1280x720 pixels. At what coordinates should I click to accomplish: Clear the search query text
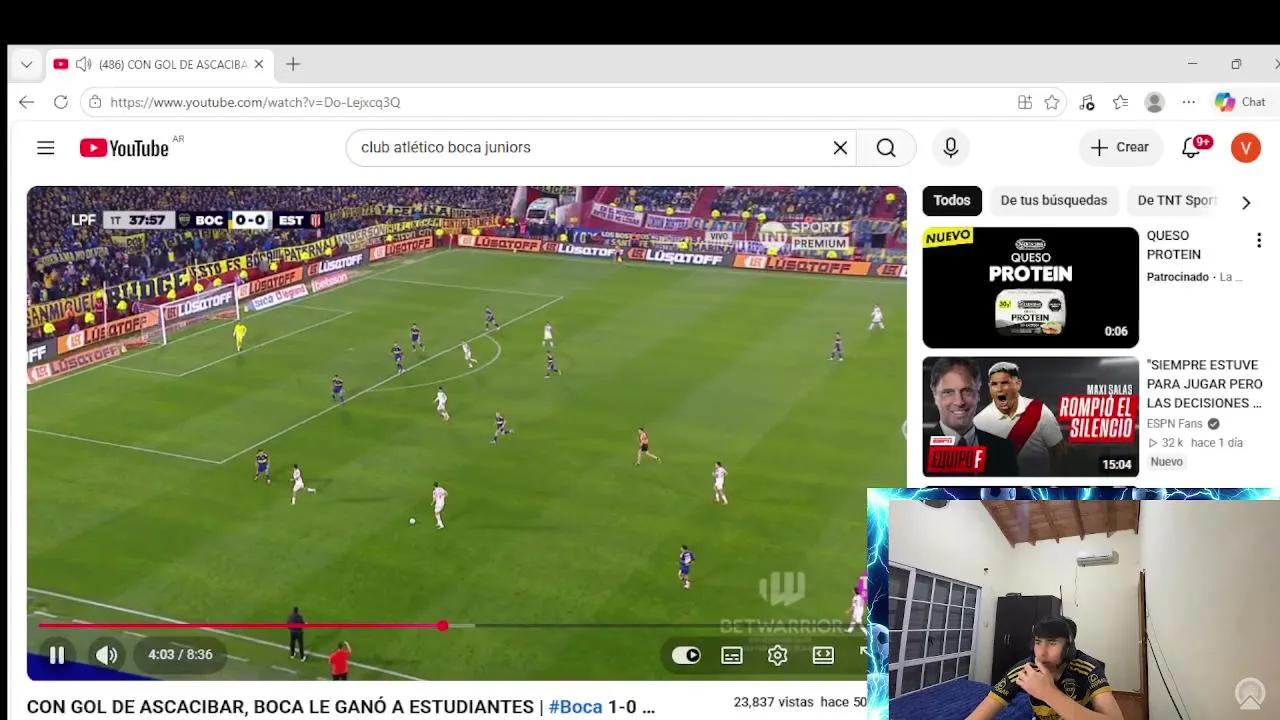[x=840, y=148]
